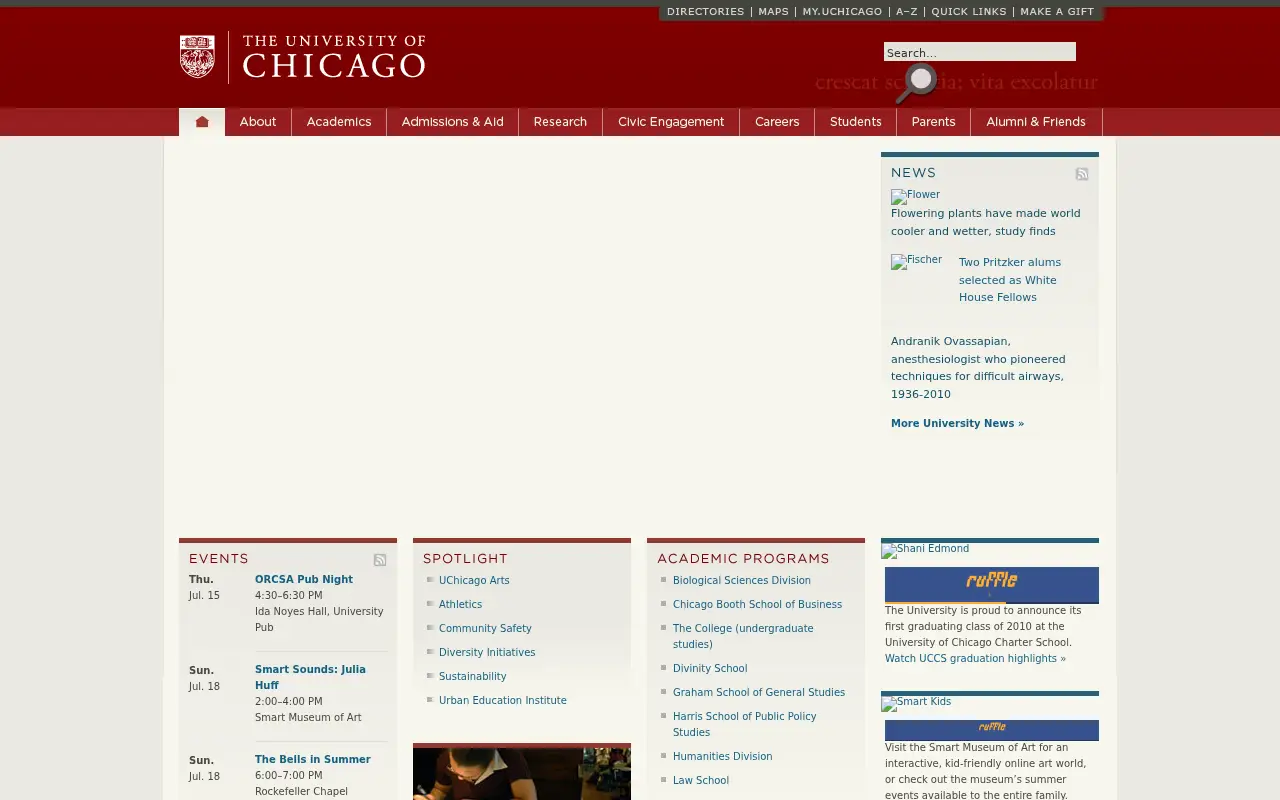The height and width of the screenshot is (800, 1280).
Task: Open the Events RSS feed icon
Action: click(x=380, y=560)
